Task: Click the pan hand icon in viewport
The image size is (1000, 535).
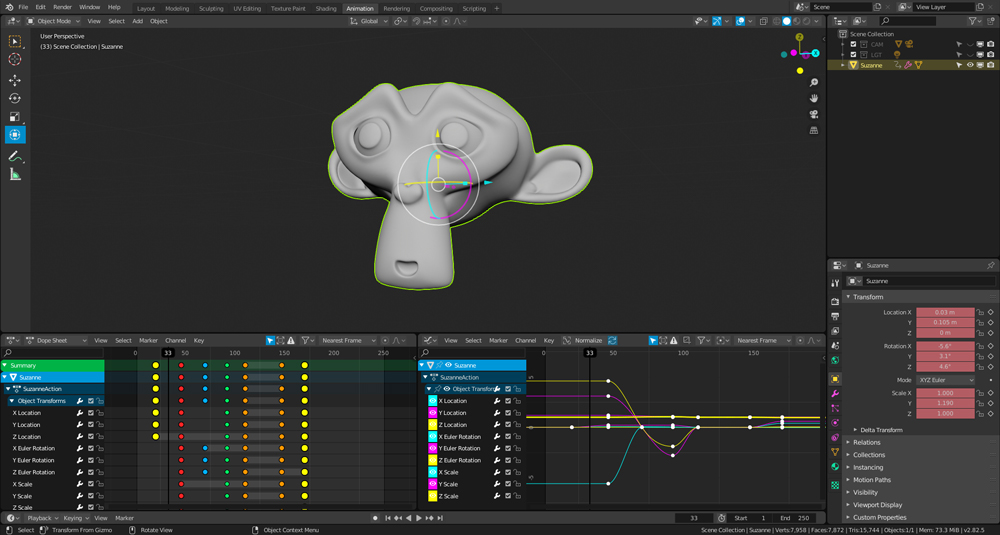Action: (814, 98)
